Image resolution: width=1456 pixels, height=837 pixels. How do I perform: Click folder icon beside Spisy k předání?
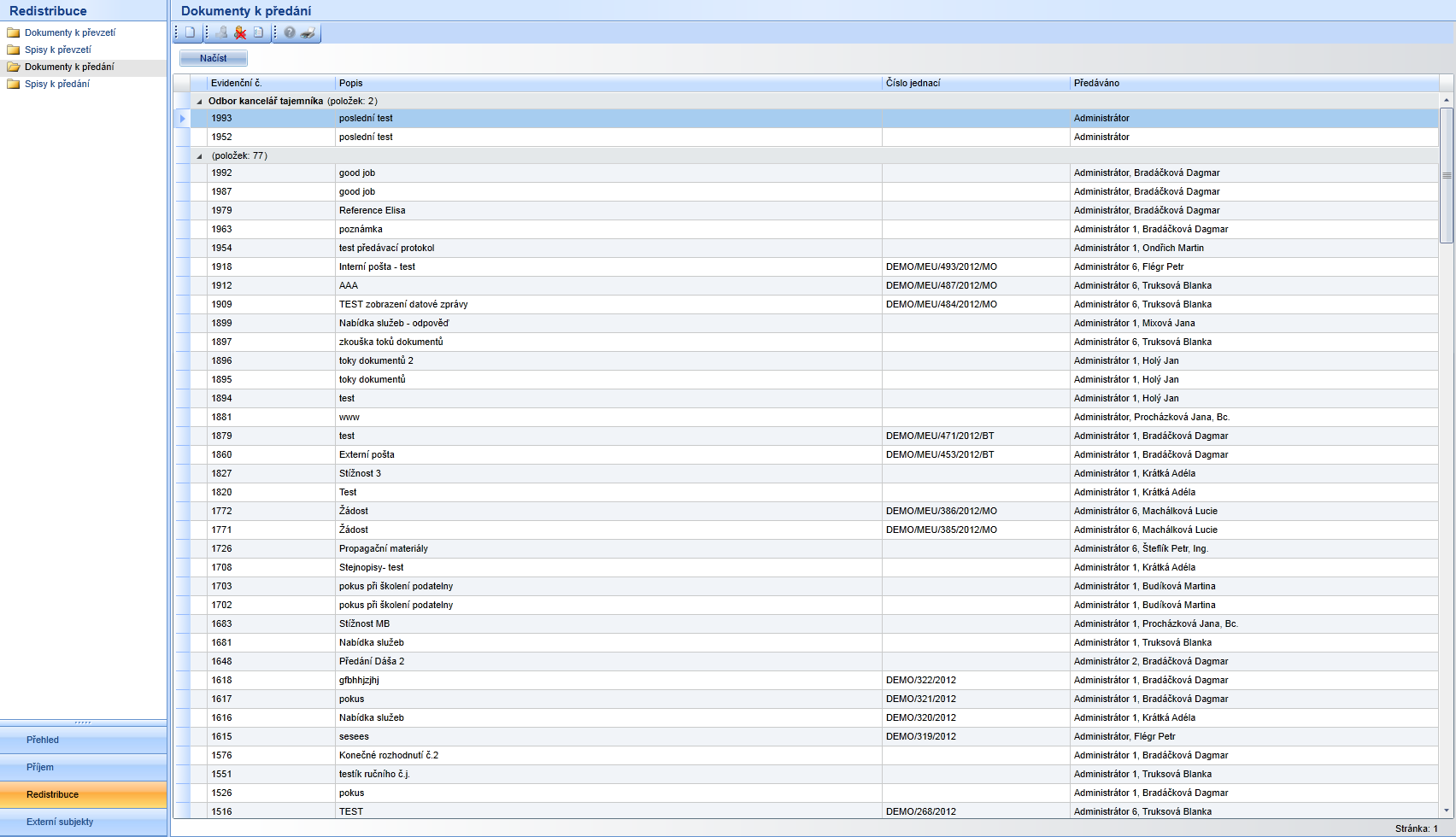click(14, 84)
